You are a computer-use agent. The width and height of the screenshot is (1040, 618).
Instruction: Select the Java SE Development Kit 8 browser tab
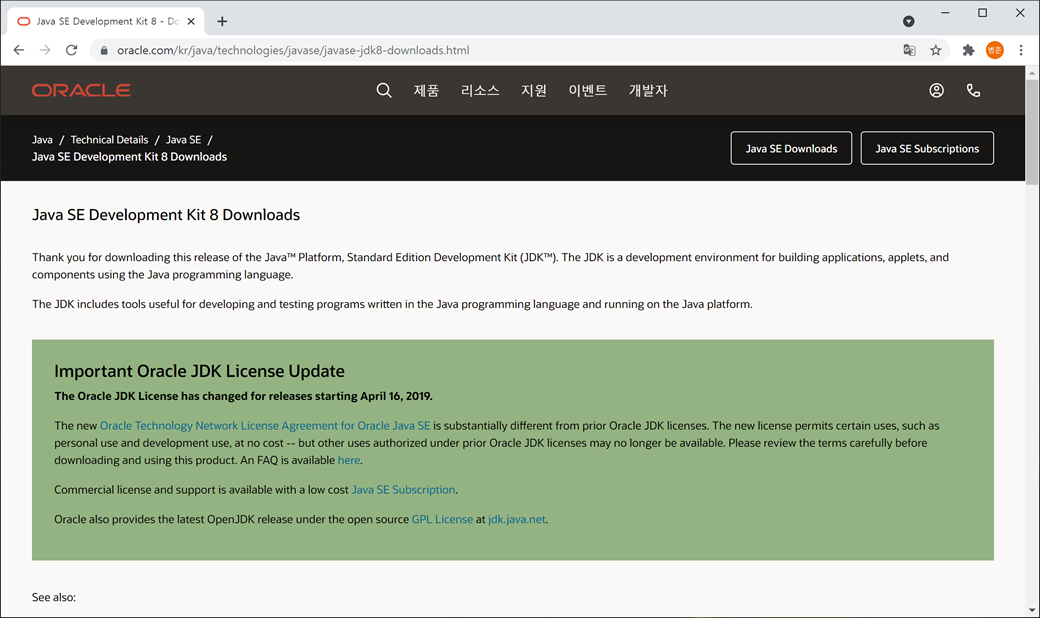(106, 21)
